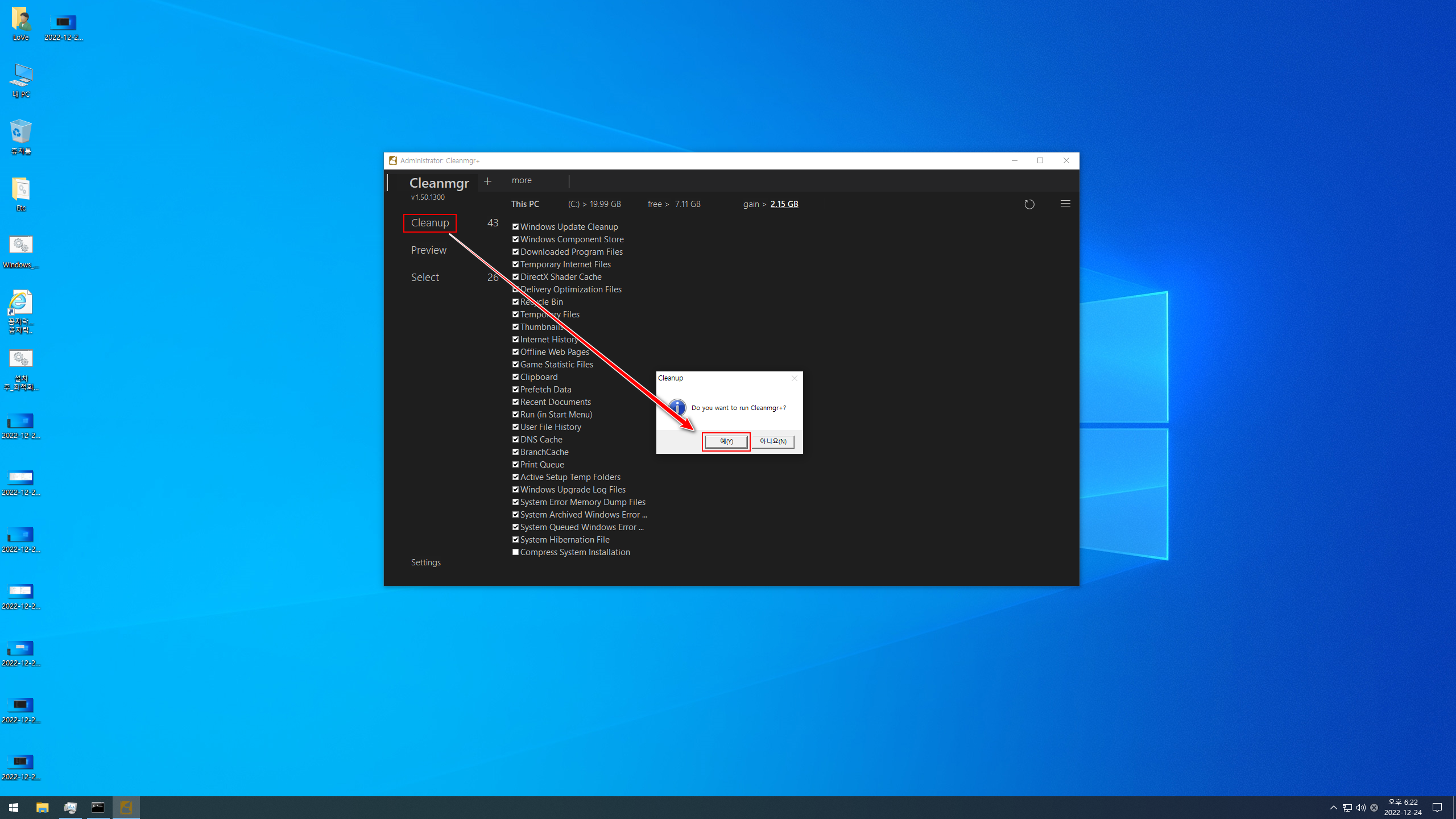1456x819 pixels.
Task: Click the 2.15 GB gain link
Action: tap(784, 204)
